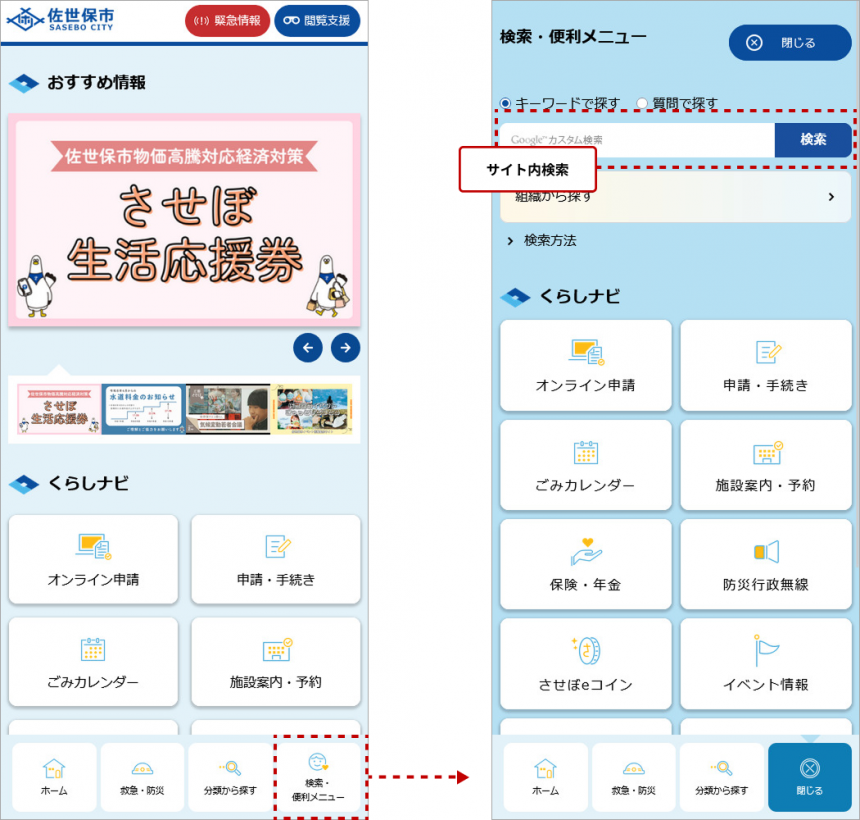Open the 検索・便利メニュー bottom tab

[318, 777]
